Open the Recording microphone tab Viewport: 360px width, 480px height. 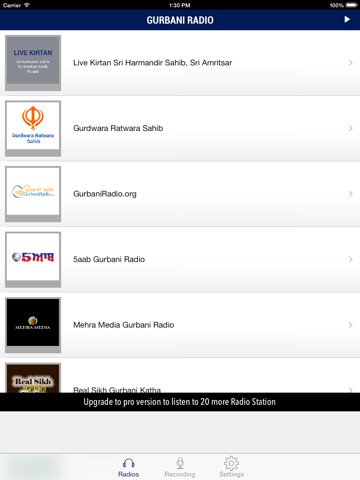tap(180, 467)
